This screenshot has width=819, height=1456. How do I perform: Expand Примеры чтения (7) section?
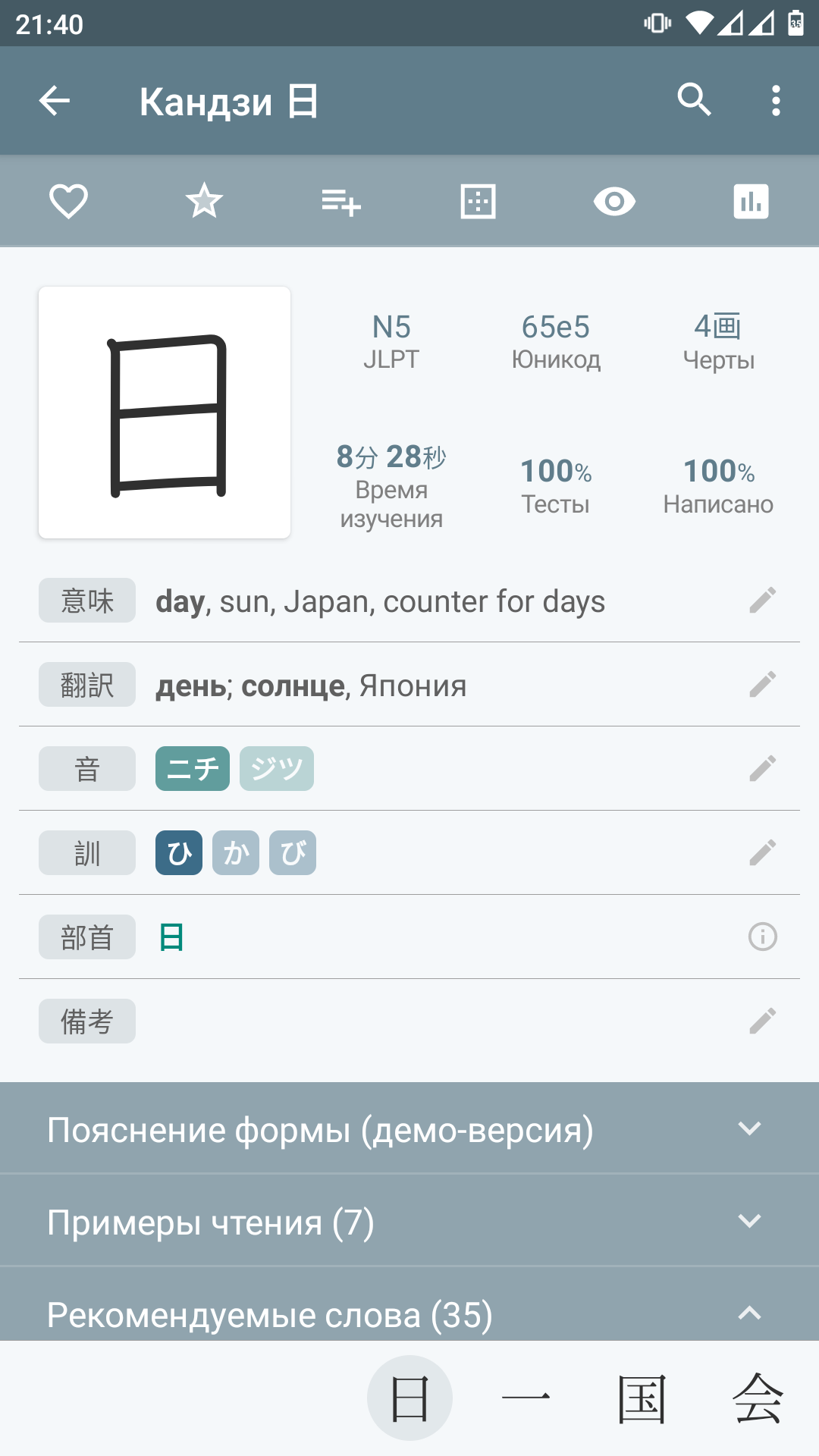[409, 1222]
